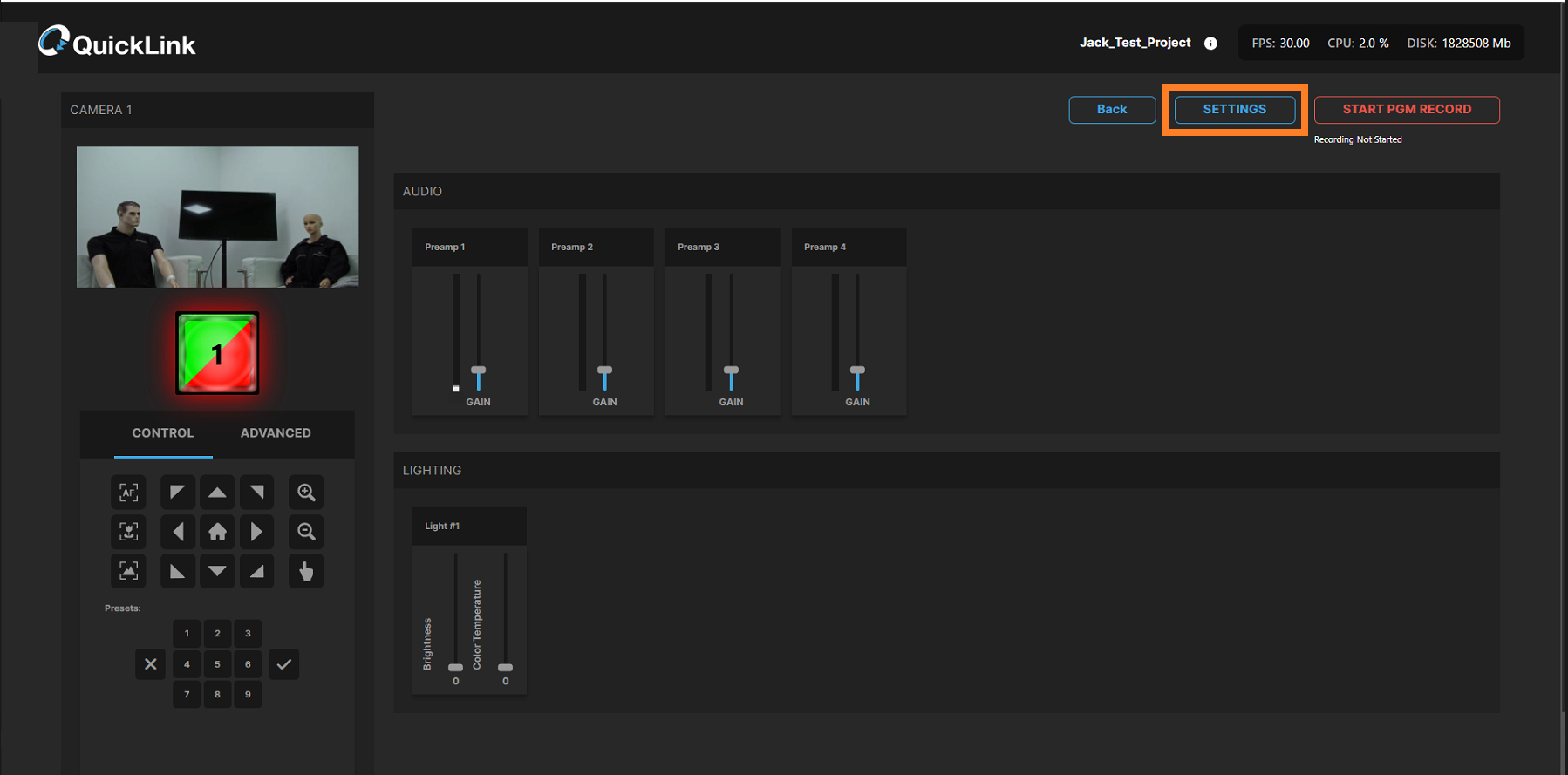Switch to the ADVANCED tab

coord(276,433)
